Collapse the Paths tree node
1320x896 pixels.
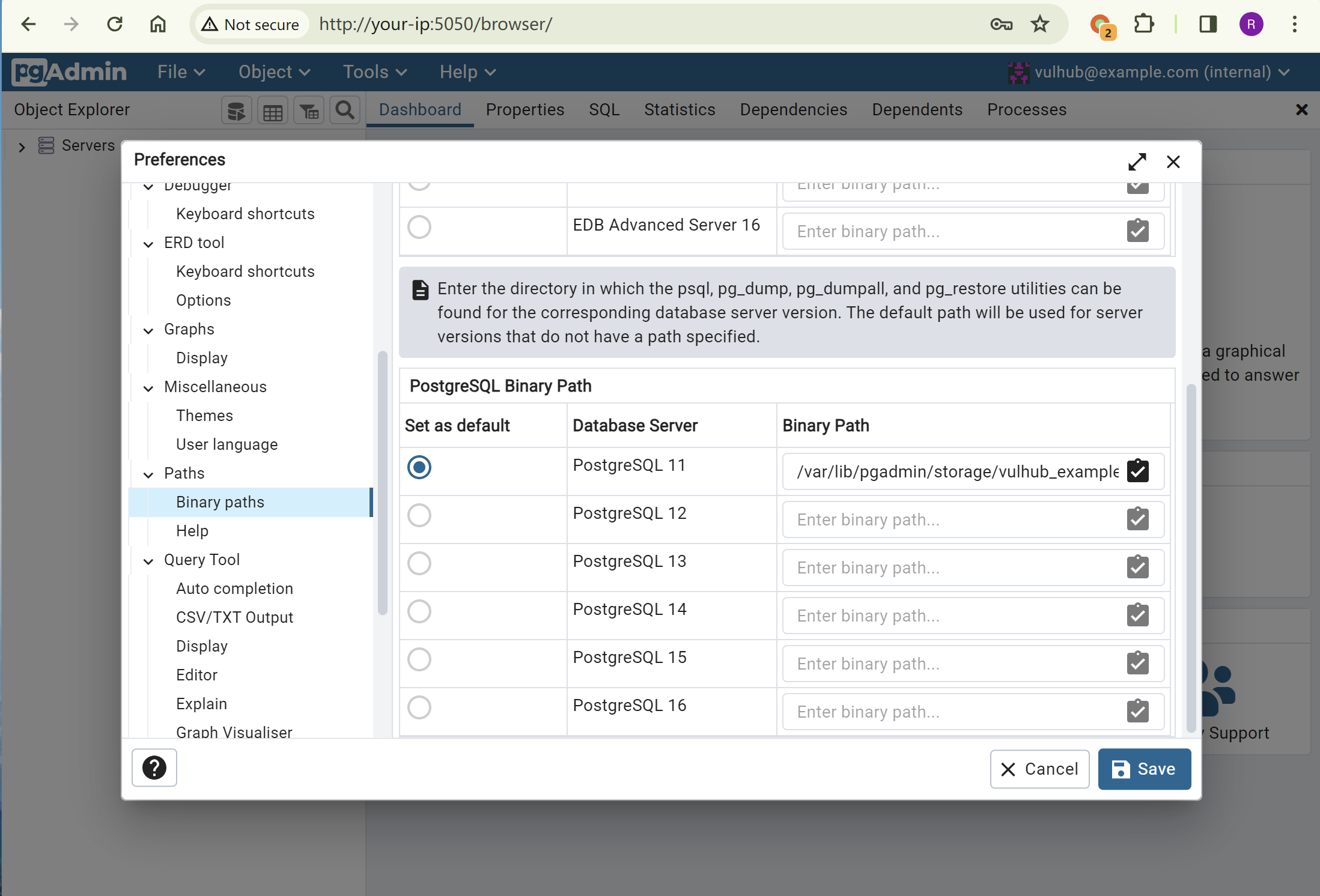(148, 474)
